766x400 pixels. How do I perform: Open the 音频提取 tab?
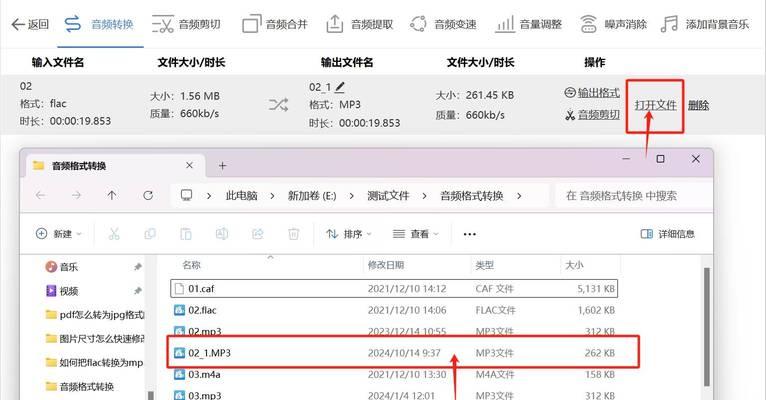360,24
